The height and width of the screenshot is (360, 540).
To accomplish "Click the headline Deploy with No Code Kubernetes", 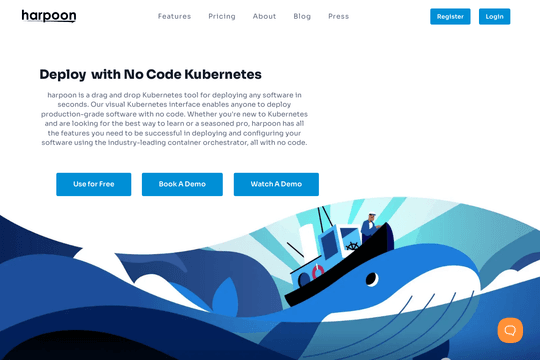I will point(150,74).
